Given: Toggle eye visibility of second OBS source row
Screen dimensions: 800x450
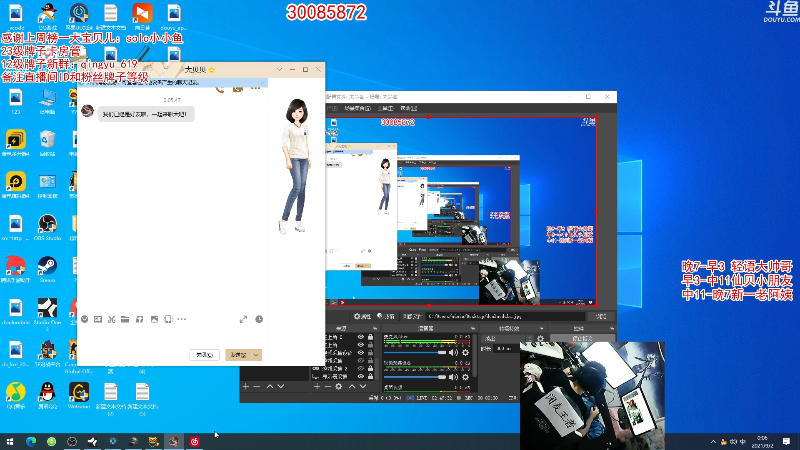Looking at the screenshot, I should pos(361,345).
